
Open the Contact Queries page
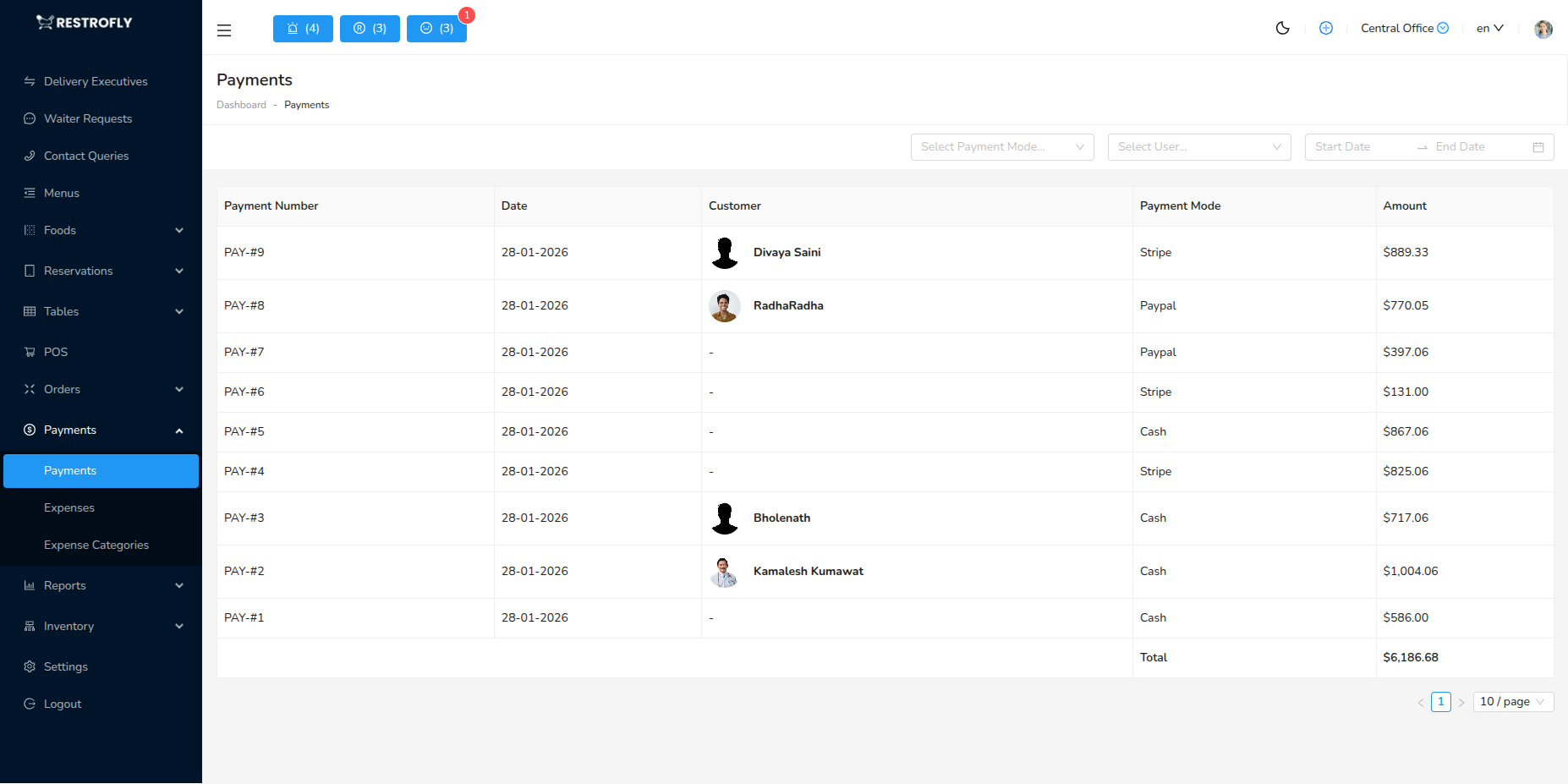click(x=85, y=156)
